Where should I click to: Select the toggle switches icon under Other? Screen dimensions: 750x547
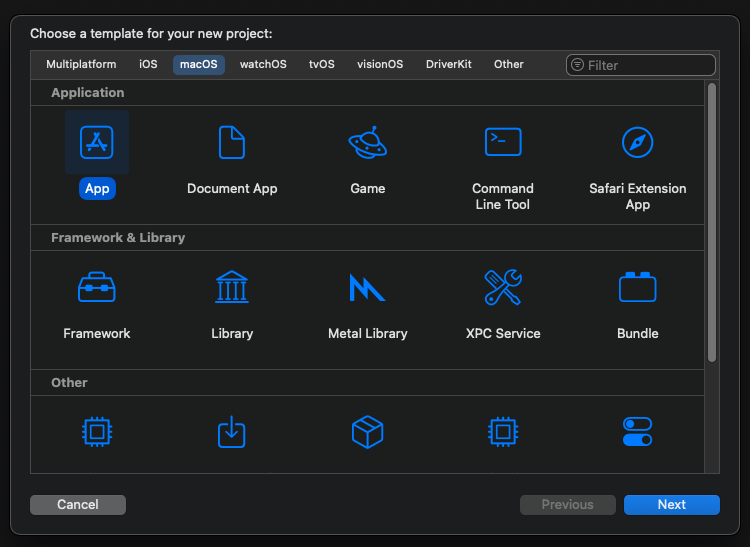(x=638, y=432)
